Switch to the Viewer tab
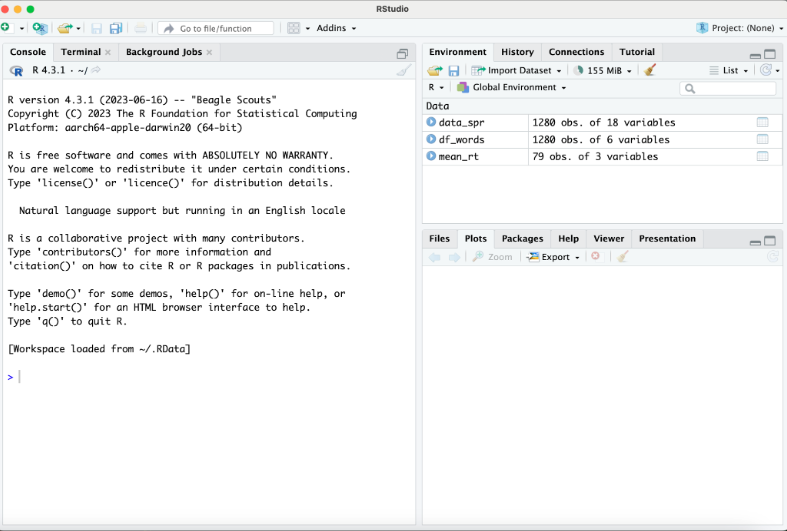Image resolution: width=787 pixels, height=531 pixels. pos(608,238)
